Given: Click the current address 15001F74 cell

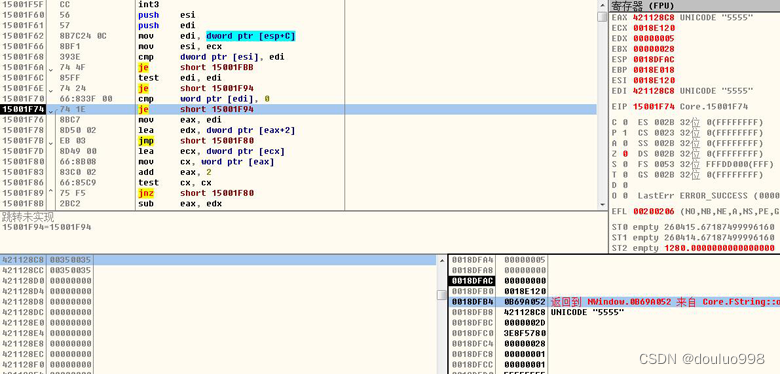Looking at the screenshot, I should (23, 109).
